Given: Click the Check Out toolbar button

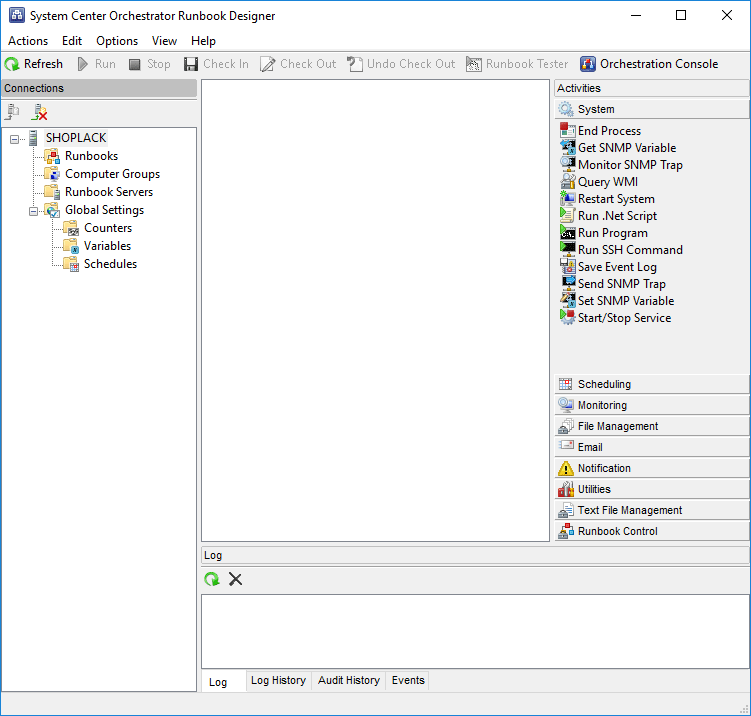Looking at the screenshot, I should 298,64.
